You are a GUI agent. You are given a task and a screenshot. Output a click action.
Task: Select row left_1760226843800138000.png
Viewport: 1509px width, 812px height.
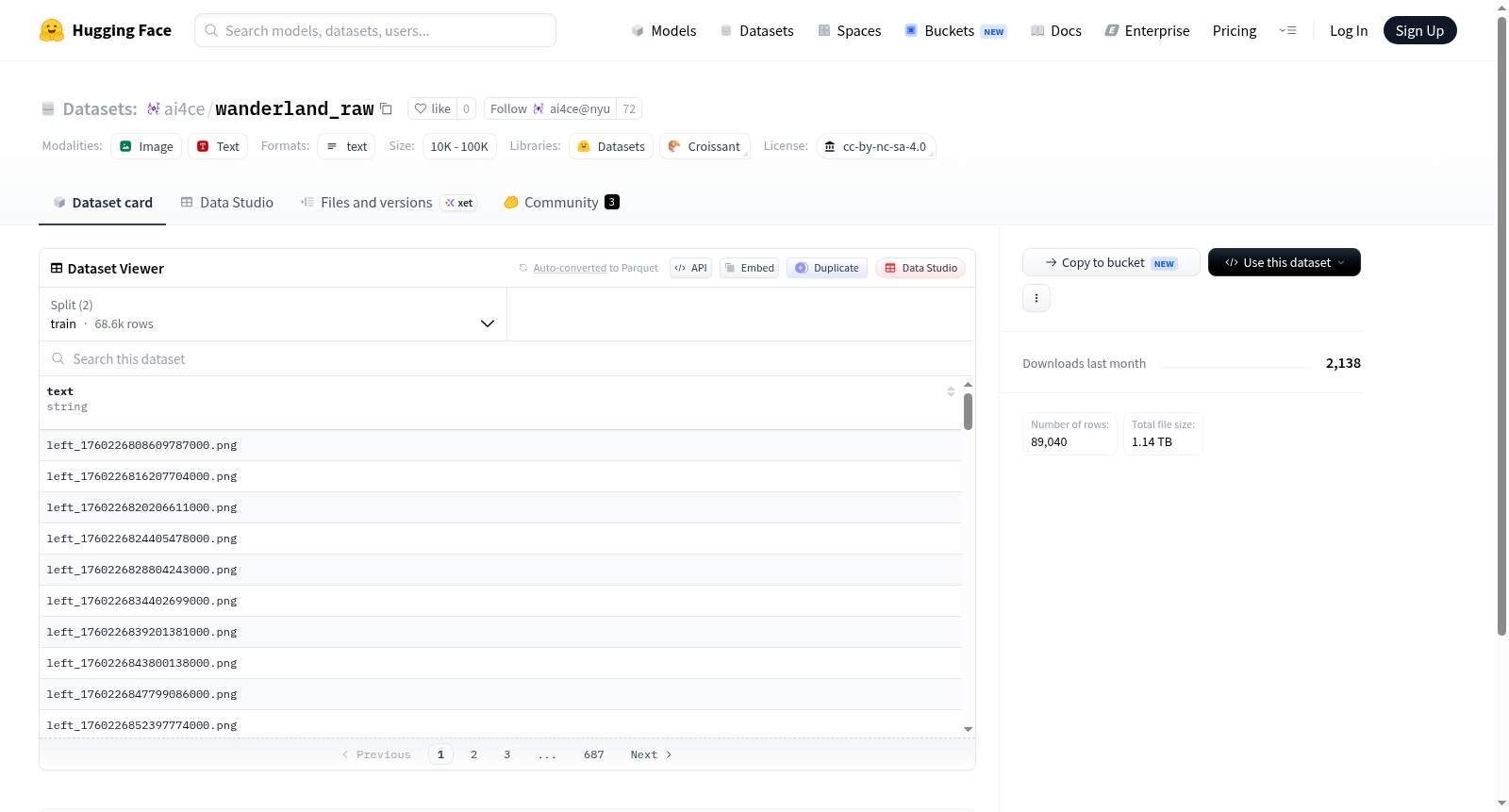[500, 663]
